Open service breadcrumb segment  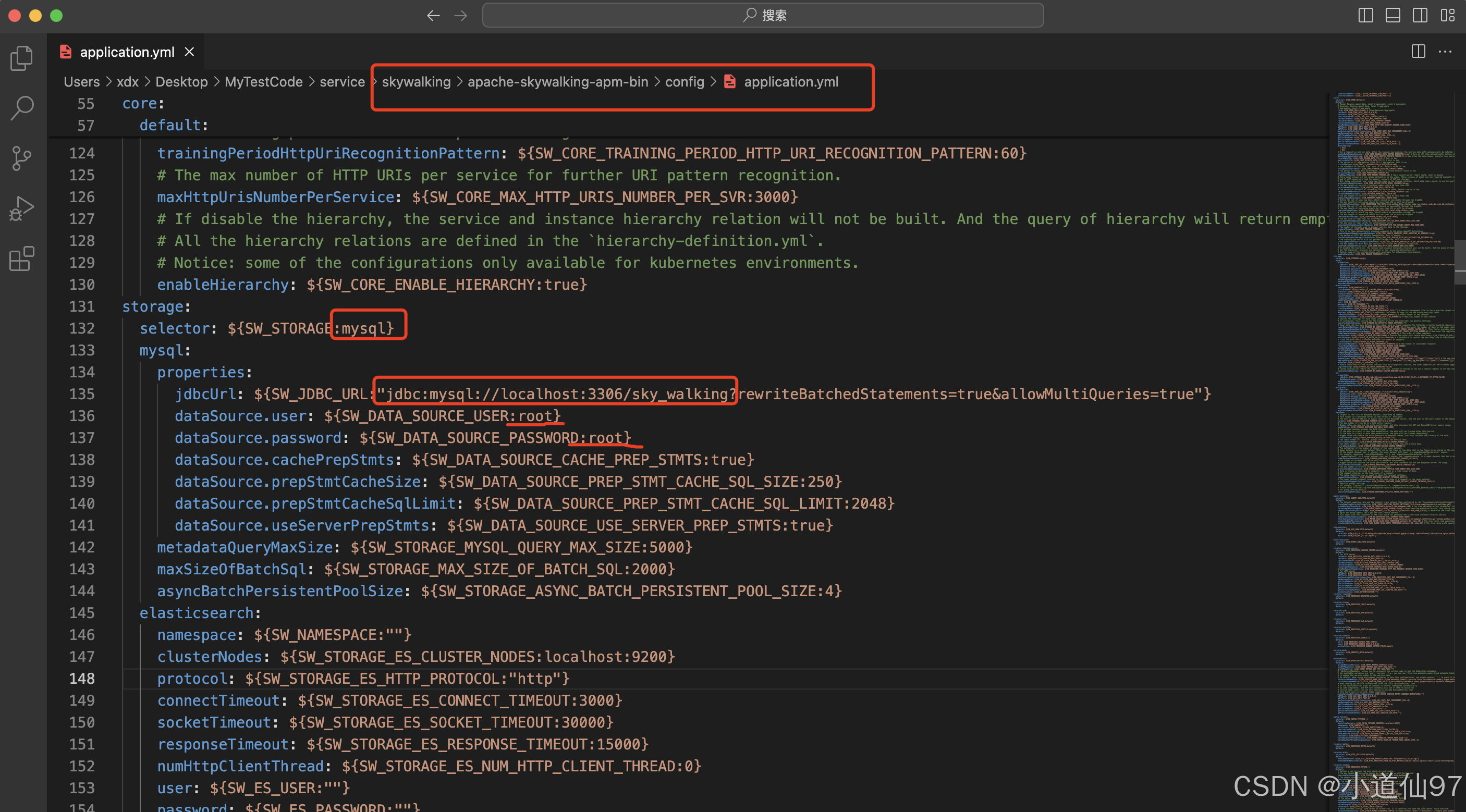[x=342, y=82]
